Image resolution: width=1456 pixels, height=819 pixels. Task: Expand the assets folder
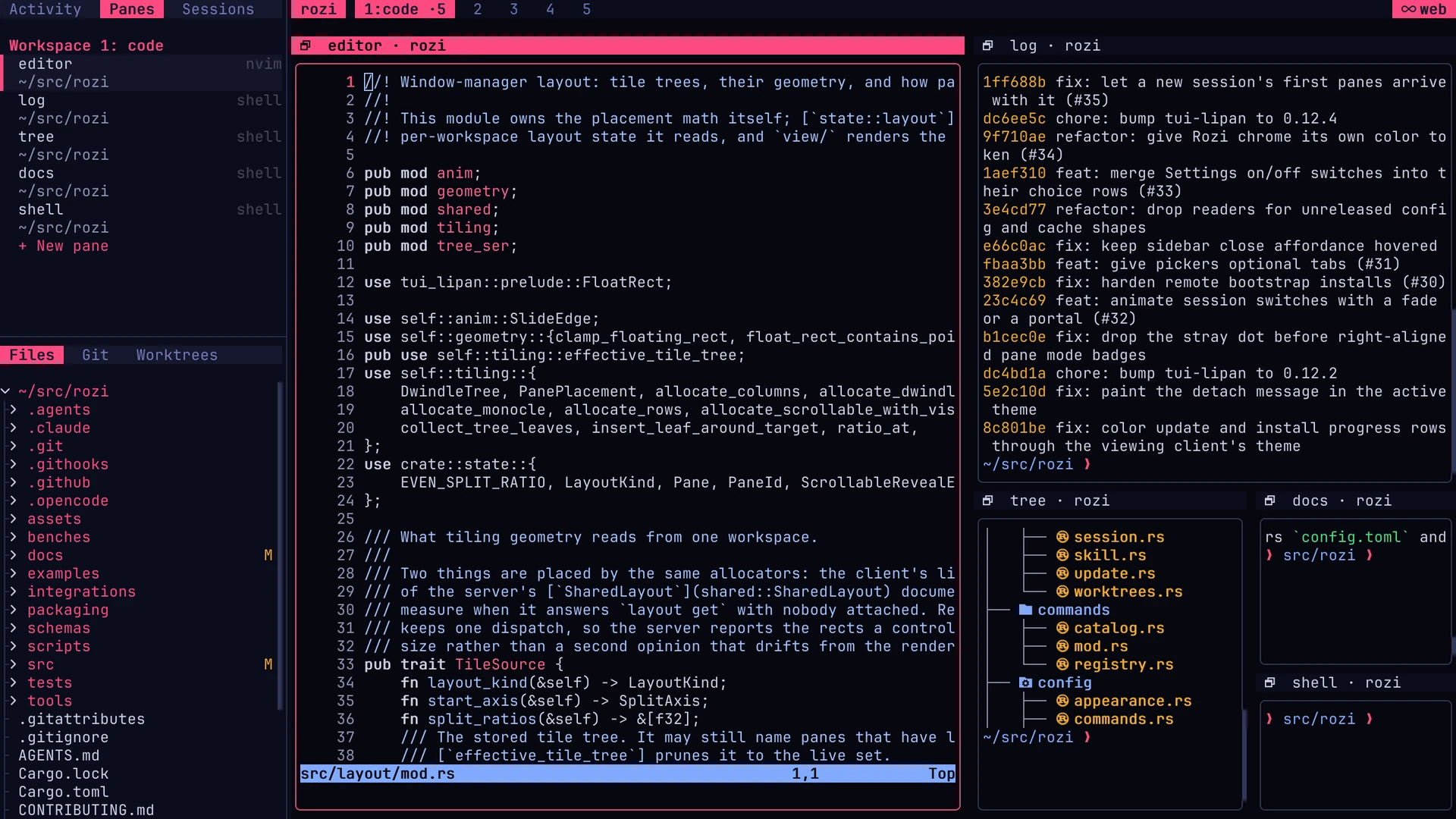click(x=13, y=519)
